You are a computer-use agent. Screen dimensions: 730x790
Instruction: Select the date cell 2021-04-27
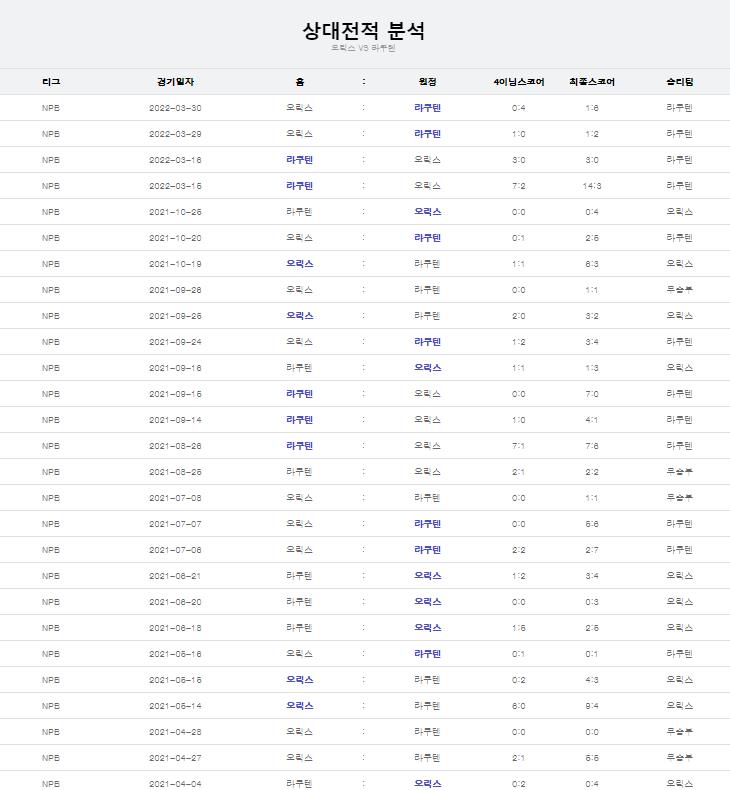point(175,758)
